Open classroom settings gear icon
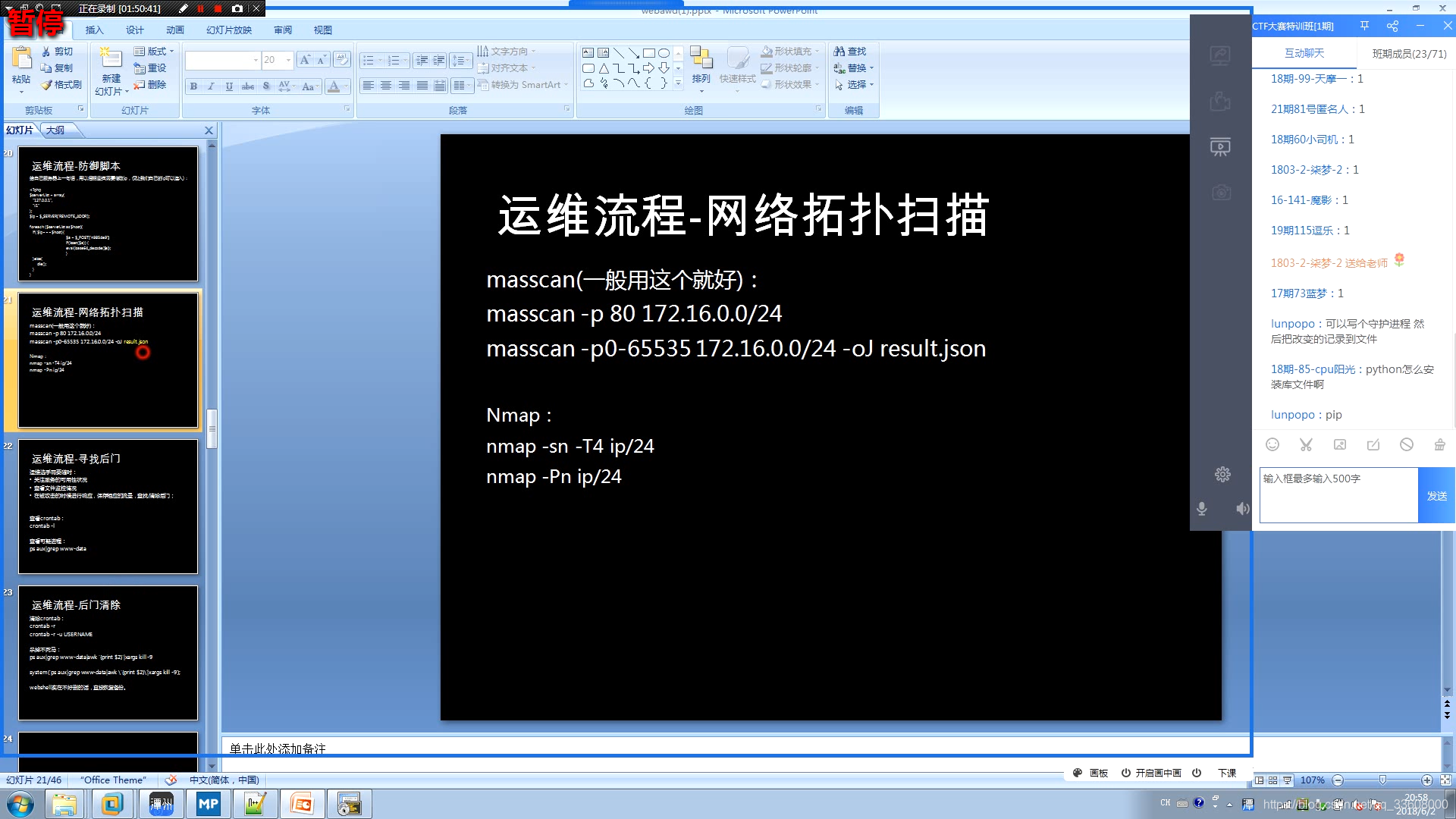 tap(1222, 475)
